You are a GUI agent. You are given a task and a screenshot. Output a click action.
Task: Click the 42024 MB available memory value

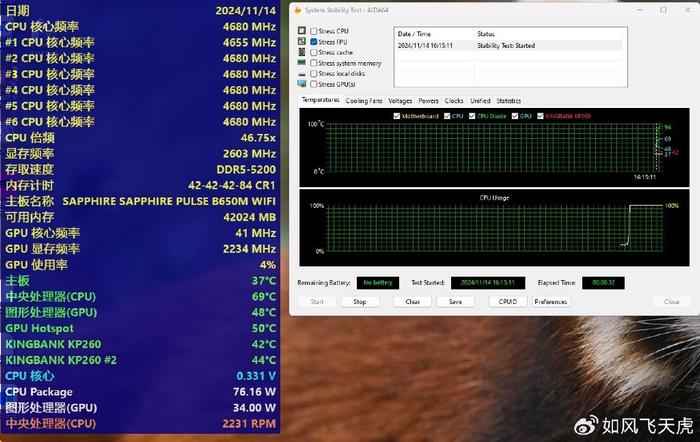pos(250,217)
